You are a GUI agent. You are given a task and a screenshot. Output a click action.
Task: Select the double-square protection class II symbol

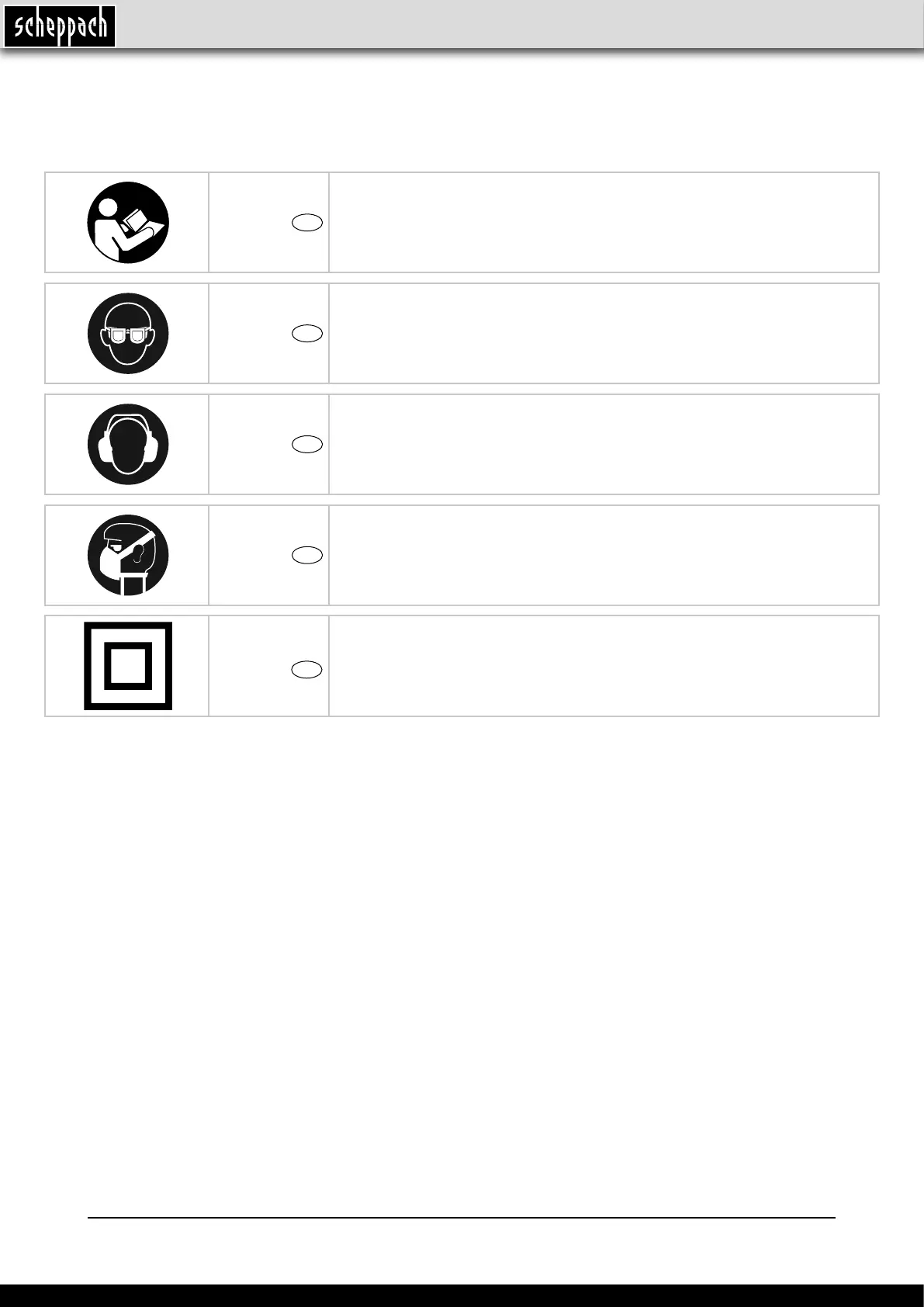128,666
